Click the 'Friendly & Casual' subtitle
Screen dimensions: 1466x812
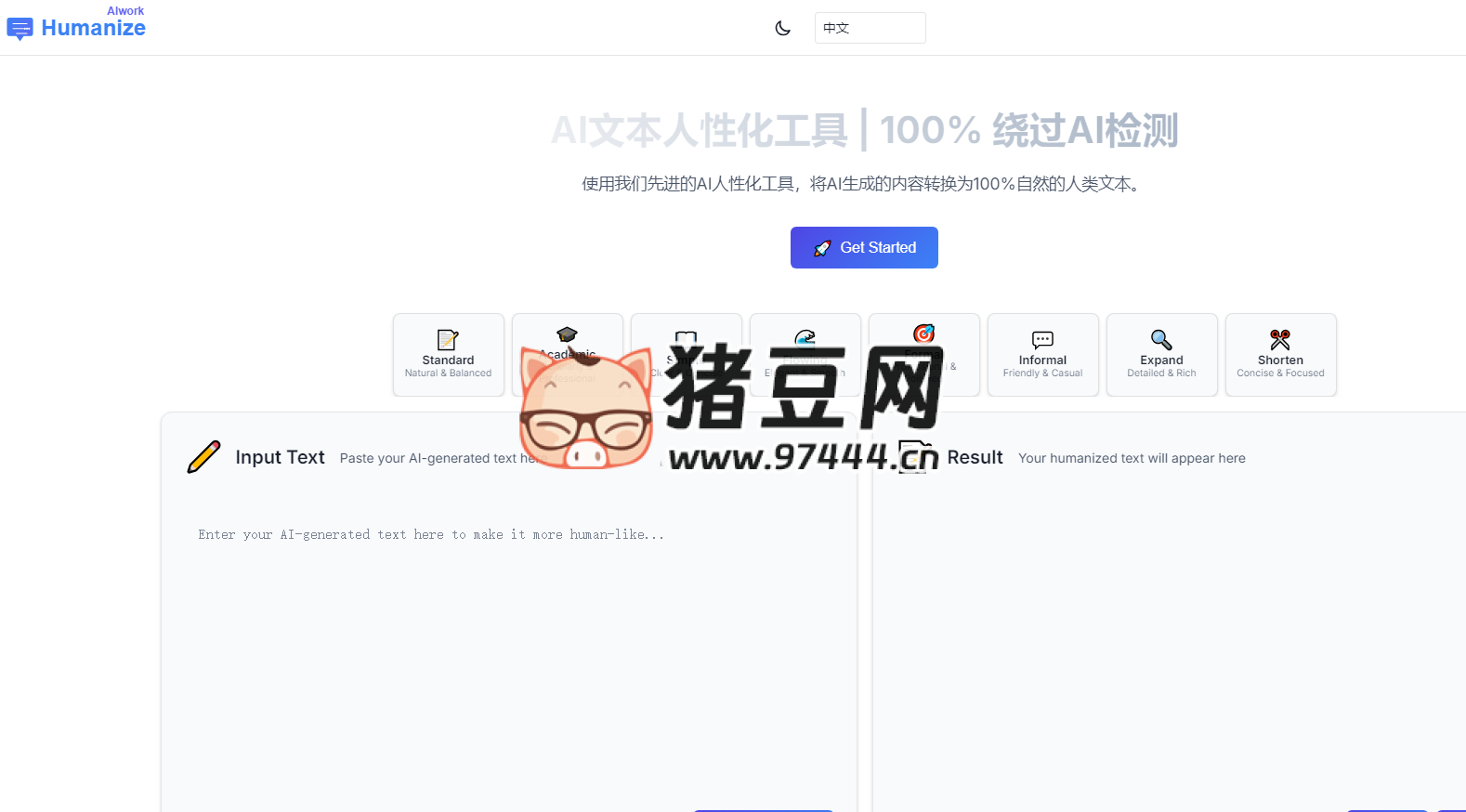1043,373
